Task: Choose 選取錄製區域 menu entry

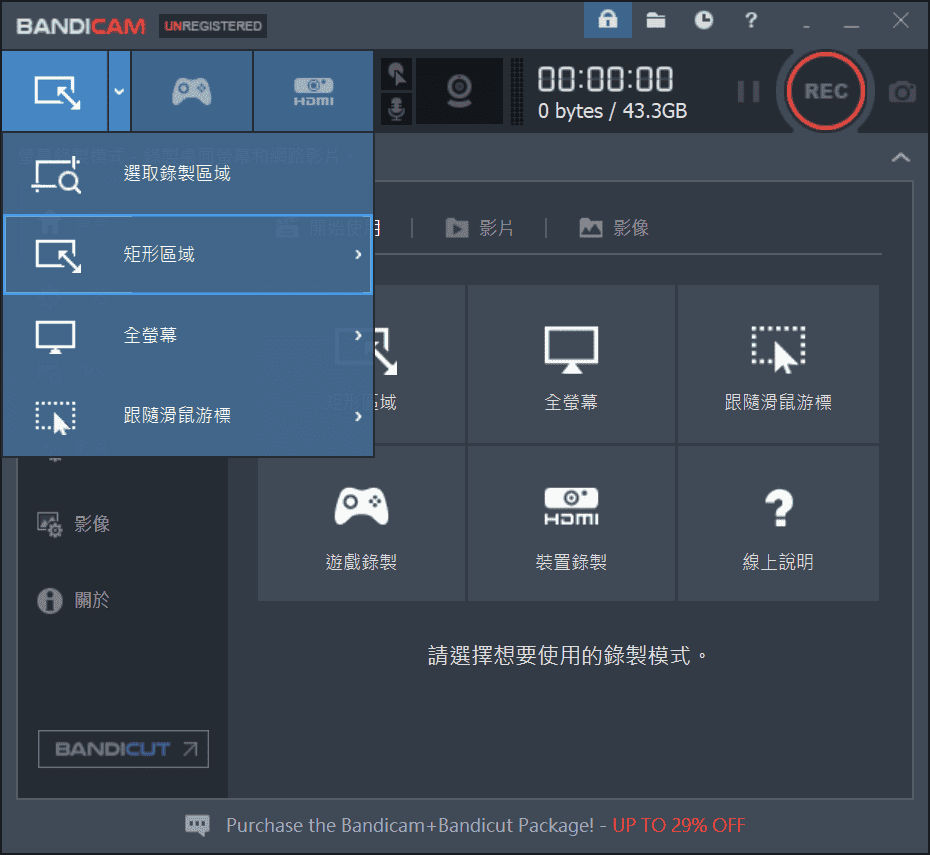Action: pyautogui.click(x=188, y=174)
